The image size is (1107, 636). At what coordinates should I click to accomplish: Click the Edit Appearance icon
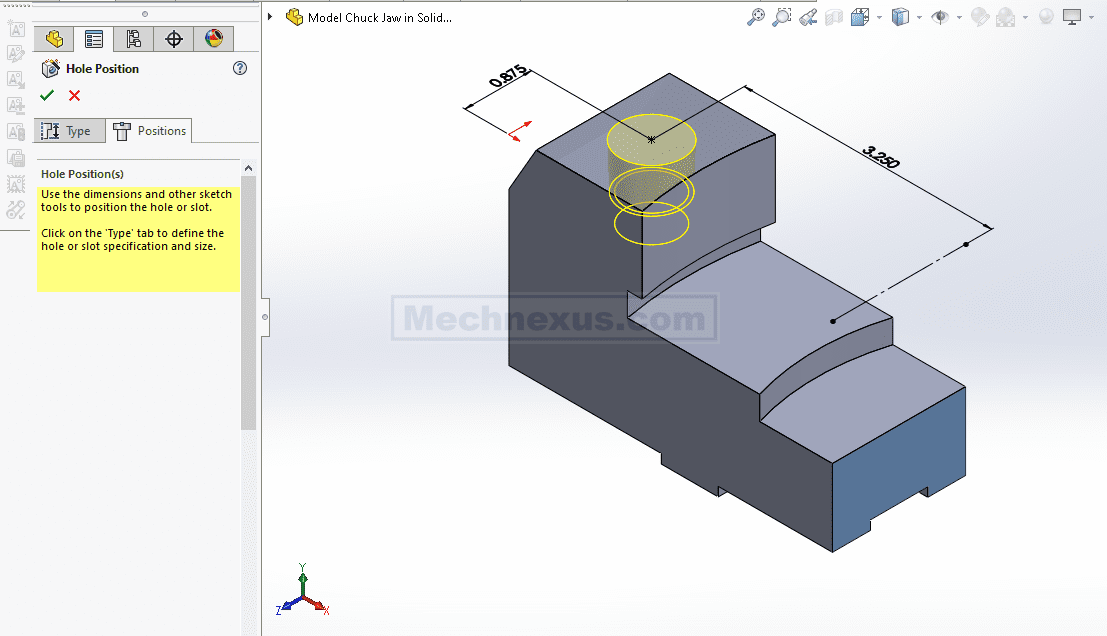(x=980, y=17)
